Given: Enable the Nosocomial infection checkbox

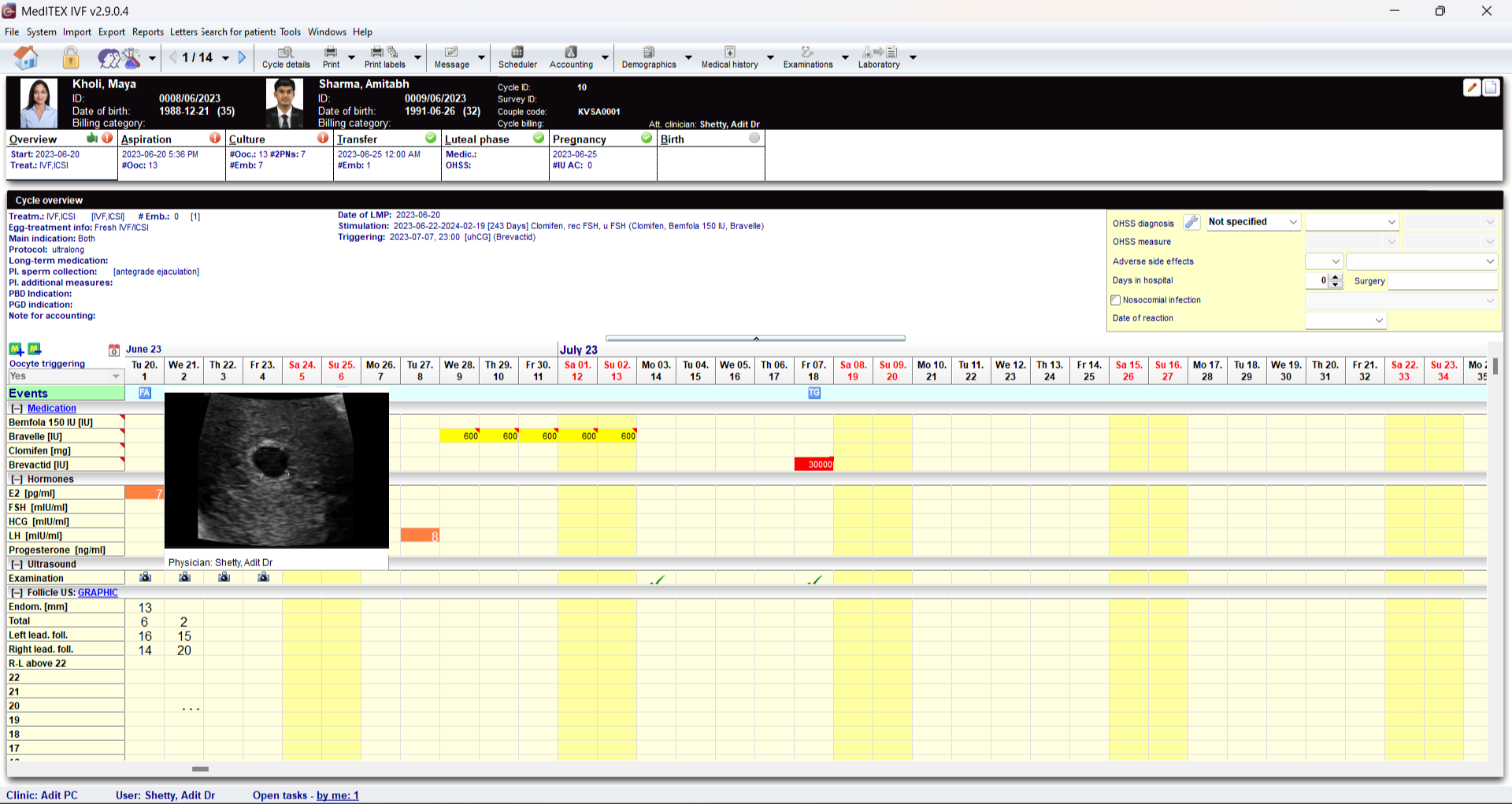Looking at the screenshot, I should tap(1115, 300).
